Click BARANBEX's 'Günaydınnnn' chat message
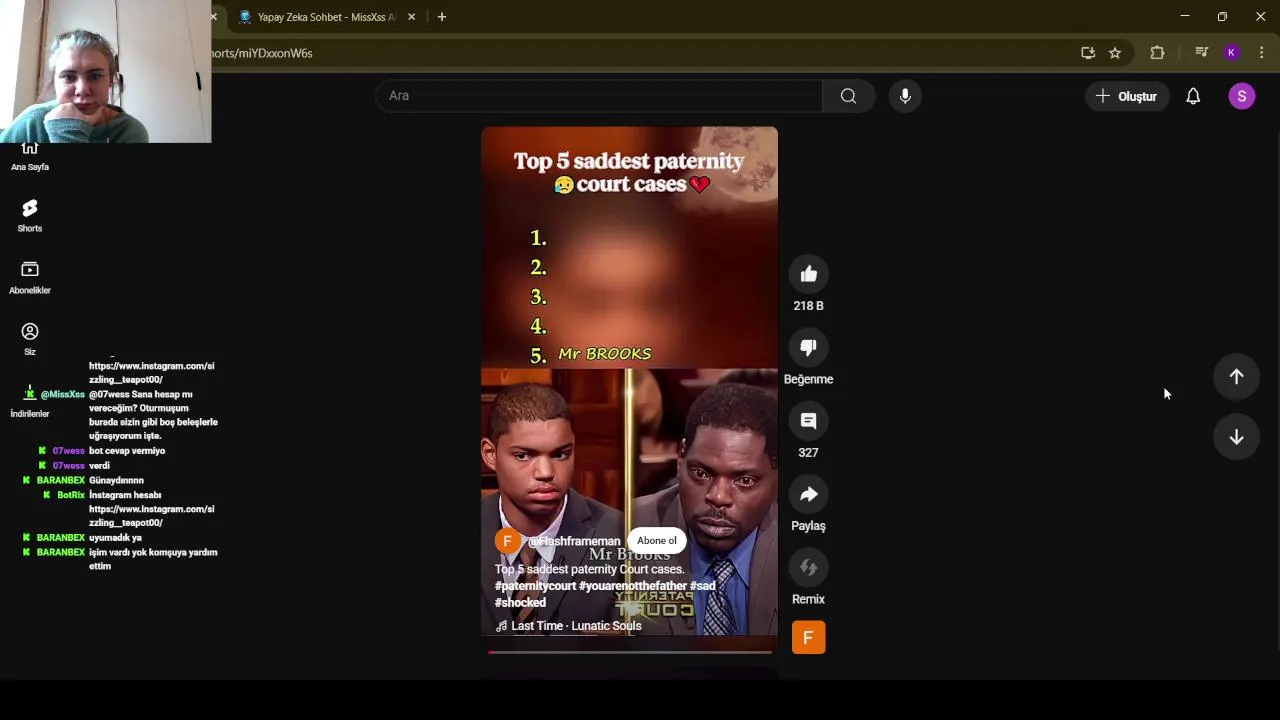The height and width of the screenshot is (720, 1280). coord(116,480)
